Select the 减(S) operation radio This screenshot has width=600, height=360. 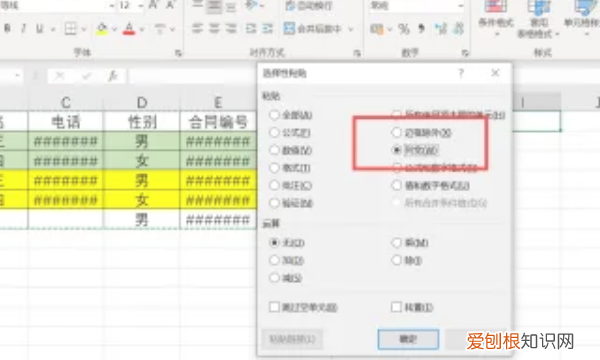pos(285,278)
